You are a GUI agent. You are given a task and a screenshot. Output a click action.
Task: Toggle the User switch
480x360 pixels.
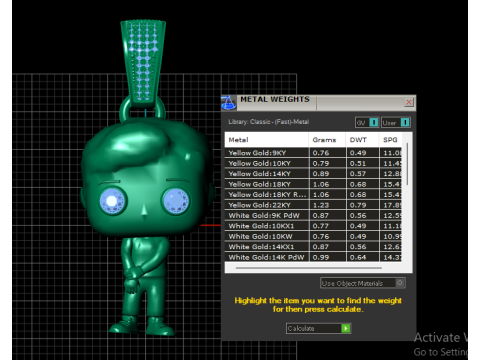tap(396, 122)
